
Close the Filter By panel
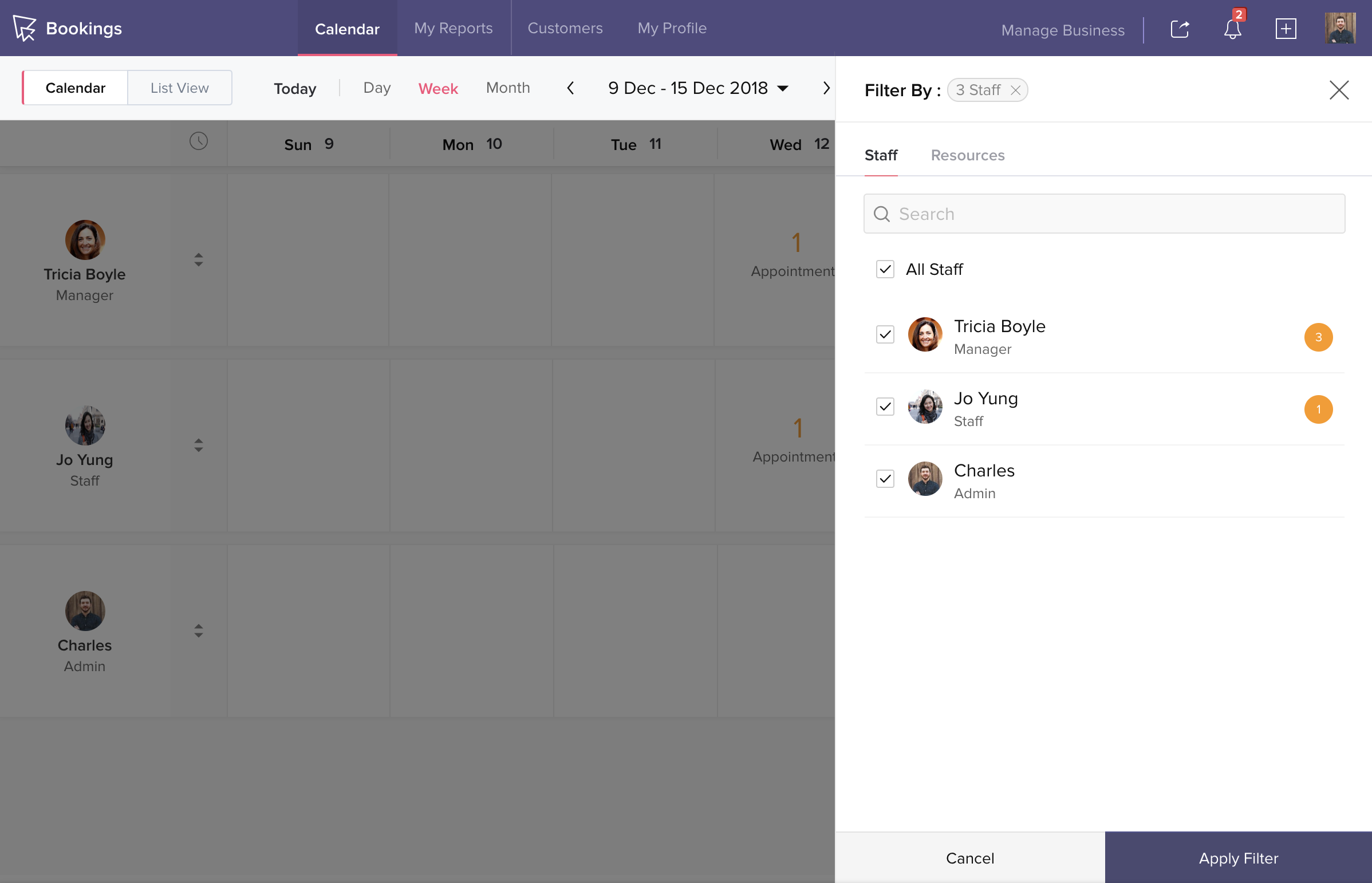tap(1339, 90)
